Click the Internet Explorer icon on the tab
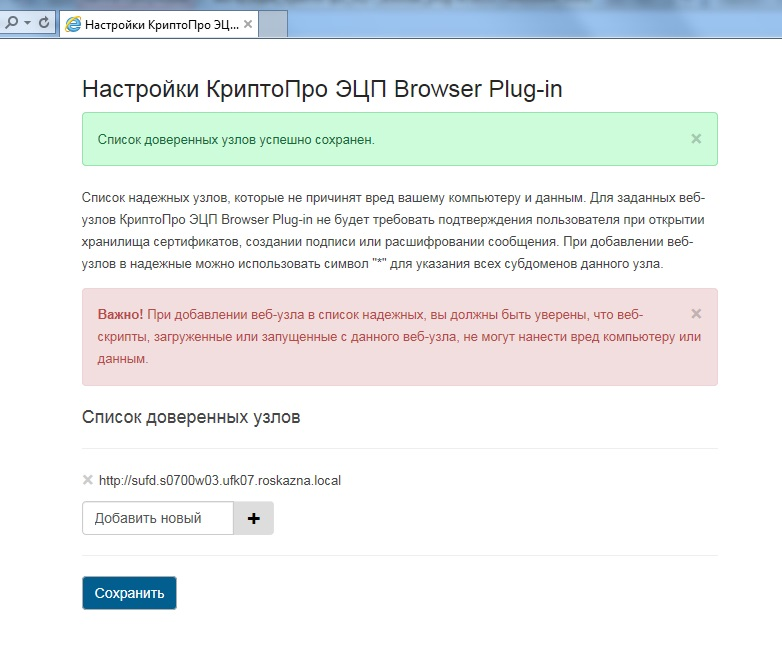The width and height of the screenshot is (782, 652). tap(73, 24)
